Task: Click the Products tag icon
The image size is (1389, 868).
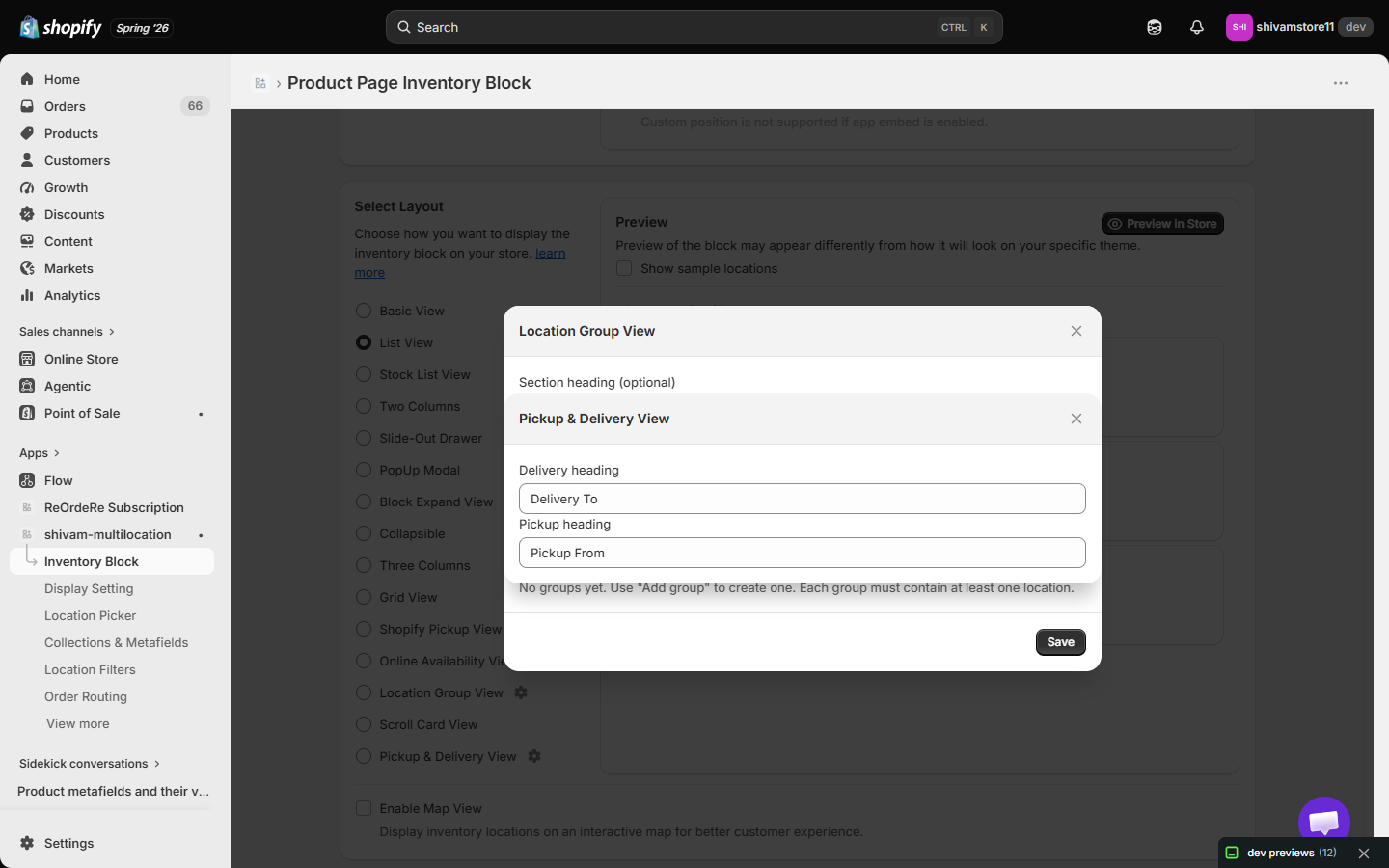Action: pos(27,133)
